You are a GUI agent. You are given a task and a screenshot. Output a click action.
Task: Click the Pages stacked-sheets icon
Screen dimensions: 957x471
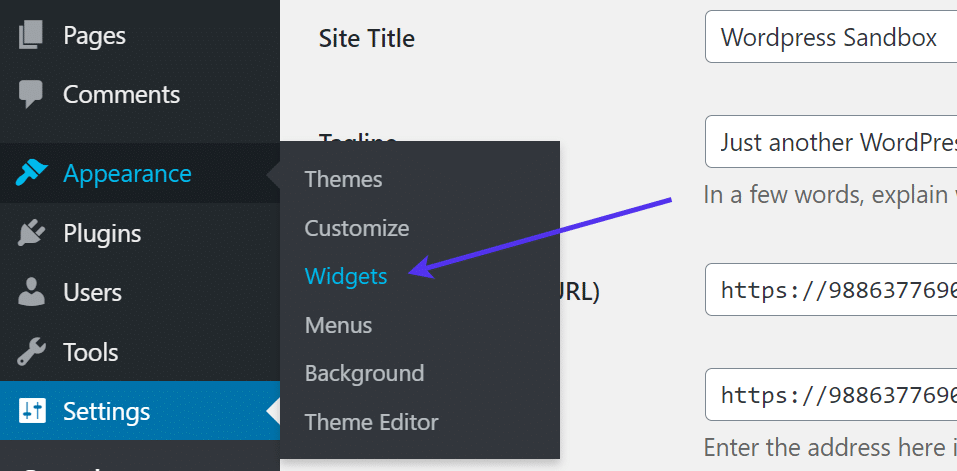click(x=31, y=35)
